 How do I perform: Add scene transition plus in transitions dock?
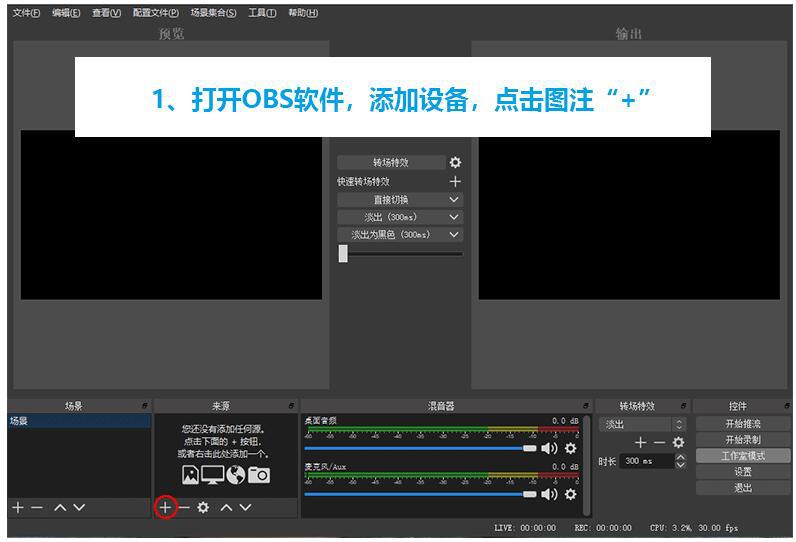pos(641,443)
